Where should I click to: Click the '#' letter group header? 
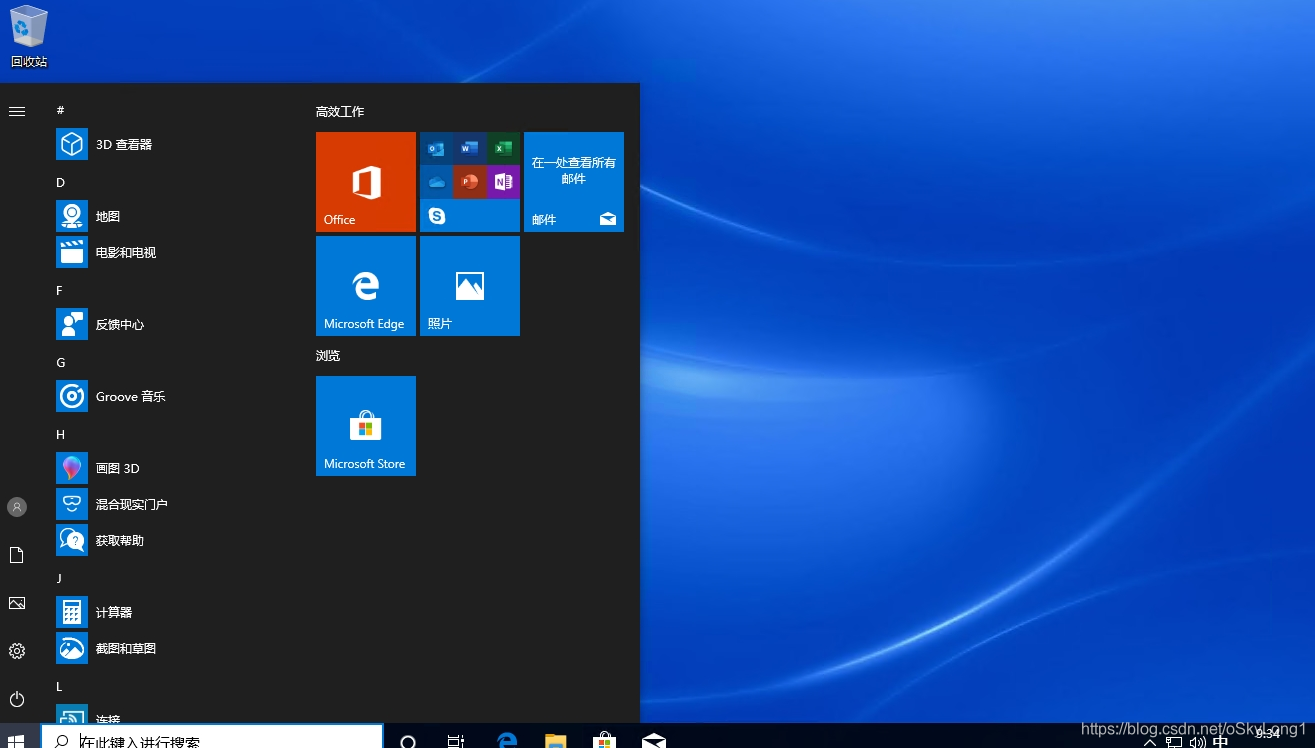click(60, 110)
